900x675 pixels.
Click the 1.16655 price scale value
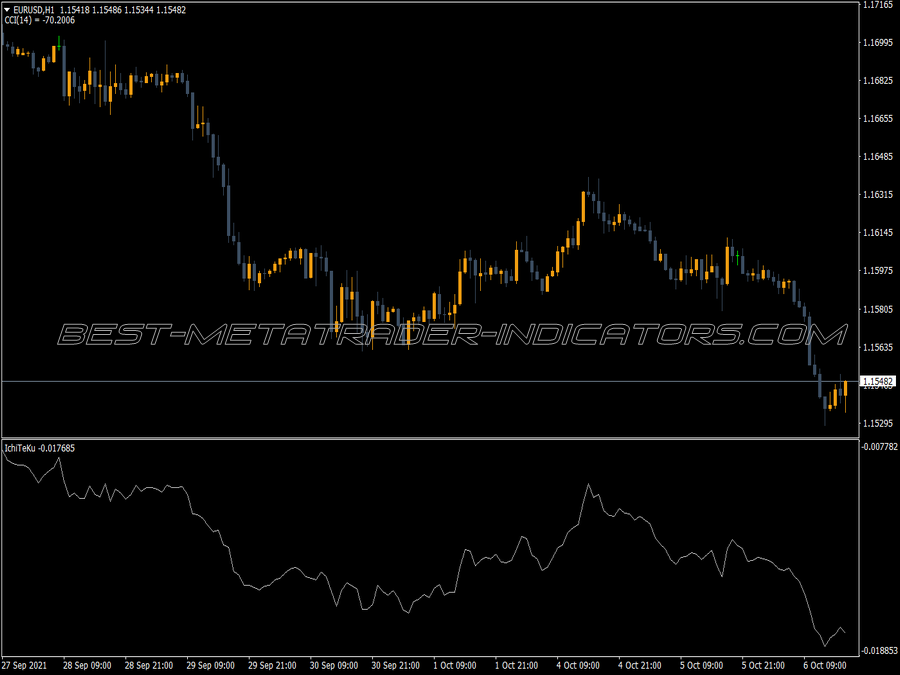point(878,119)
